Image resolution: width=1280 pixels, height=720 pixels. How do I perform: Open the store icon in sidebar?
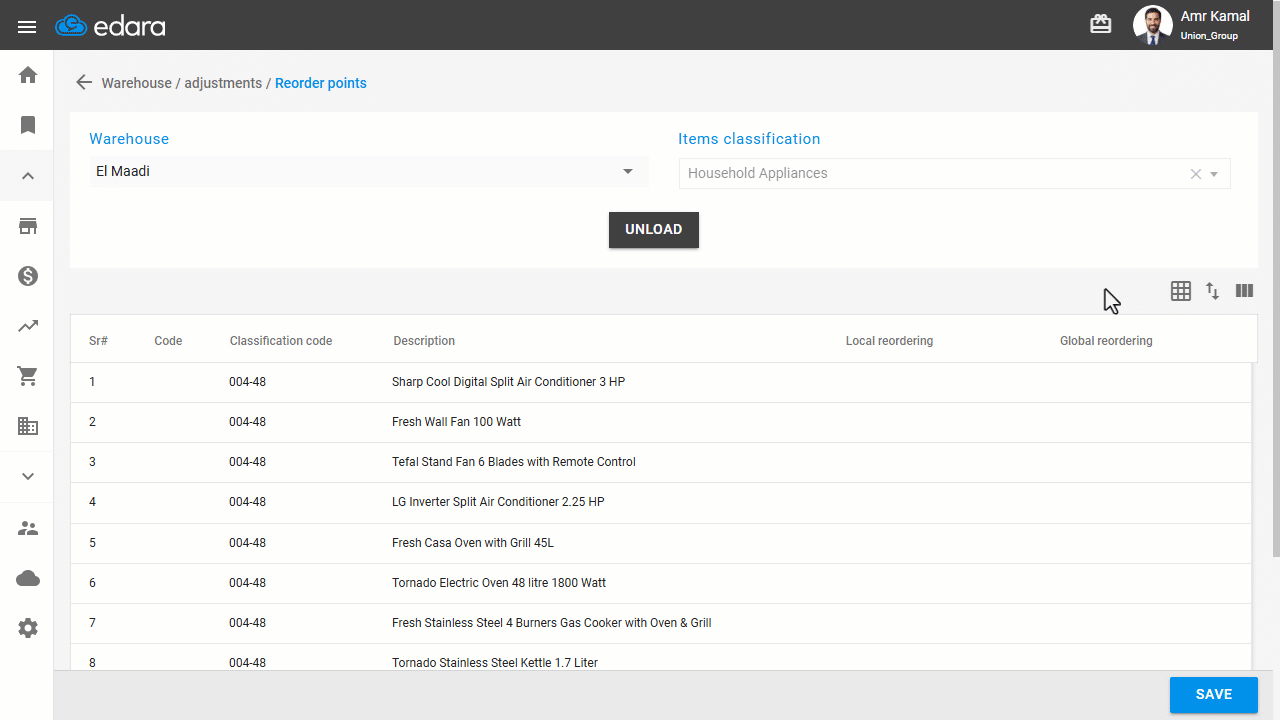tap(28, 226)
